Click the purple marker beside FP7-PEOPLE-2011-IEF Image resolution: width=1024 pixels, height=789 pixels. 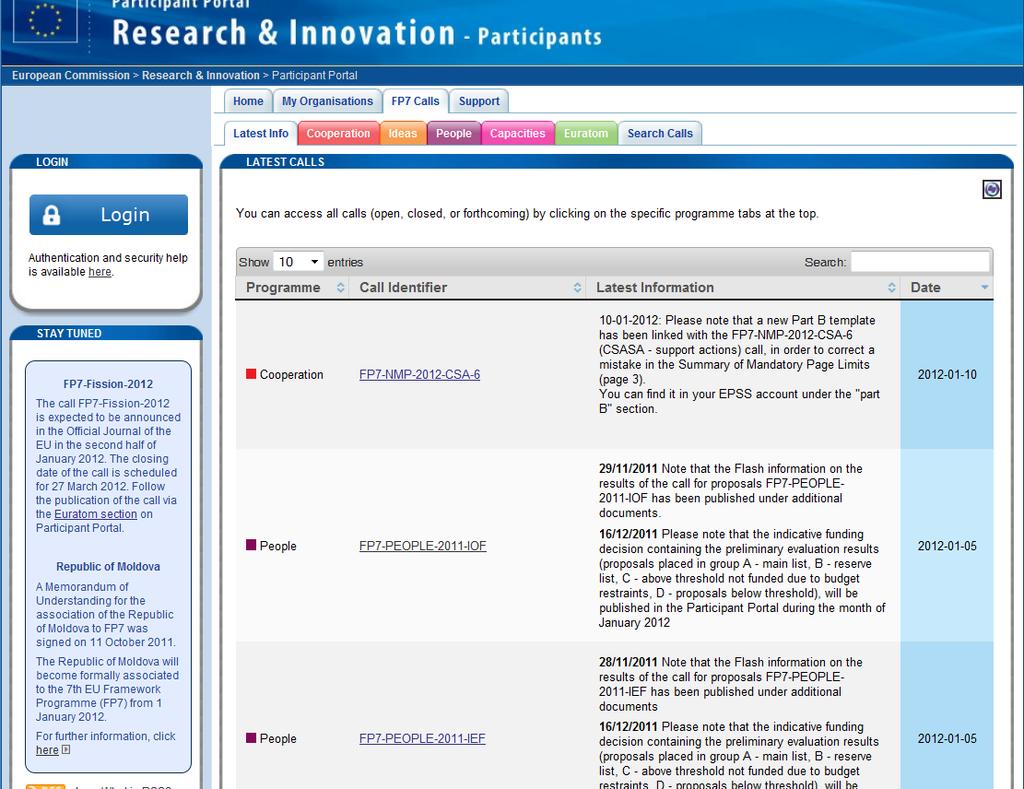click(x=251, y=737)
